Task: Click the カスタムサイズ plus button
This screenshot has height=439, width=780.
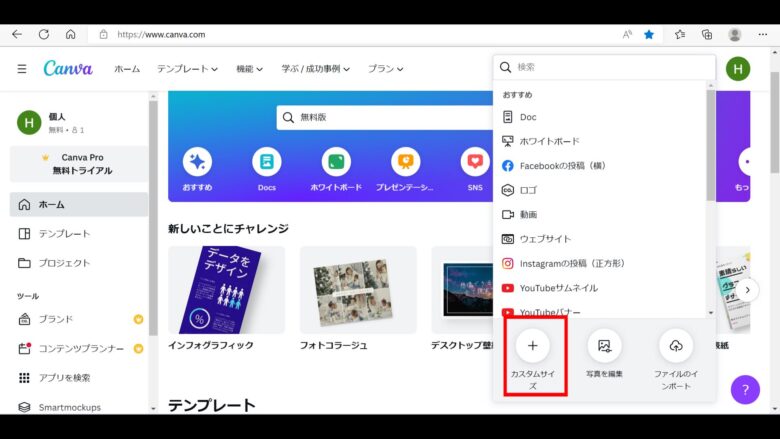Action: pos(533,346)
